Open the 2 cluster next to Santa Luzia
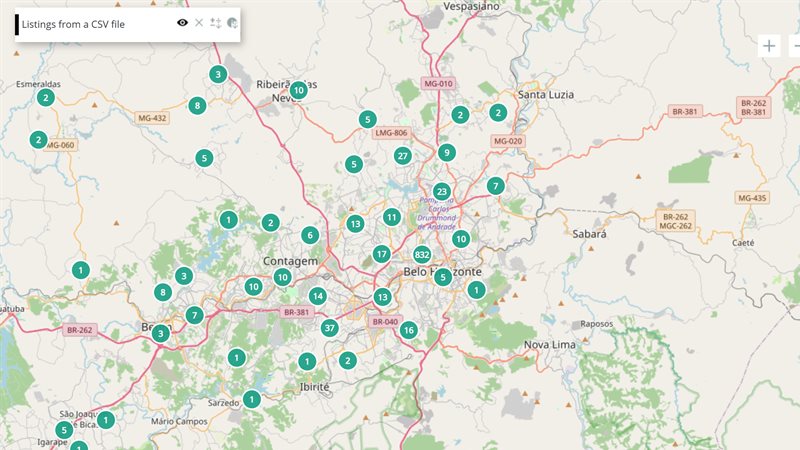 [x=498, y=113]
